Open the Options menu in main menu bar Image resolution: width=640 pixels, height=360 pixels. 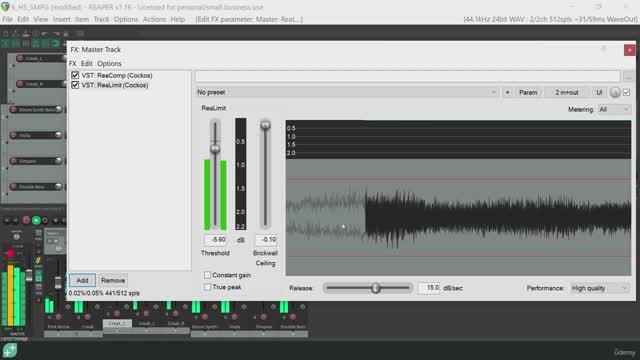(126, 19)
